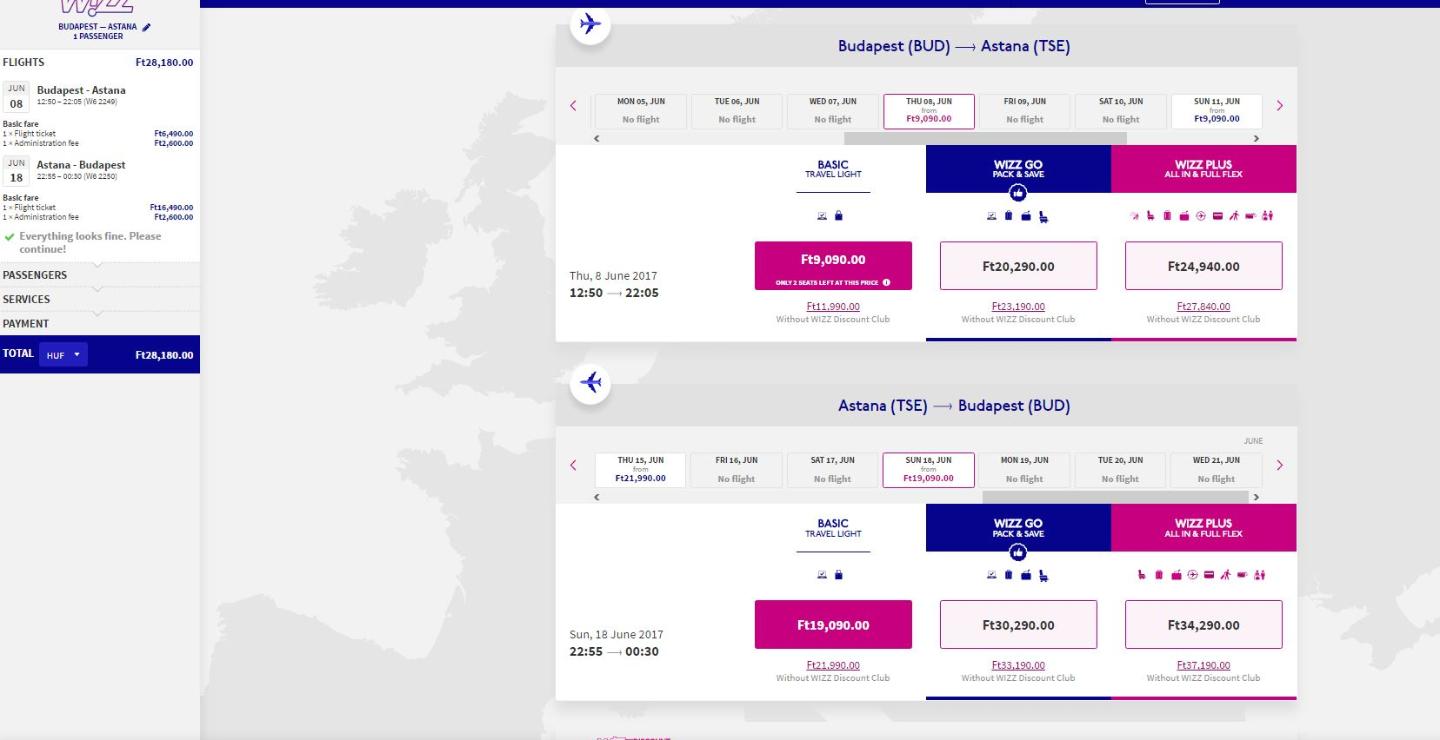
Task: Click the return date strip horizontal scrollbar thumb
Action: [1115, 496]
